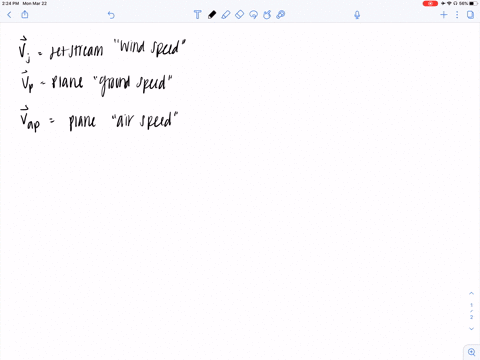
Task: Tap handwritten text "ground speed"
Action: 133,84
